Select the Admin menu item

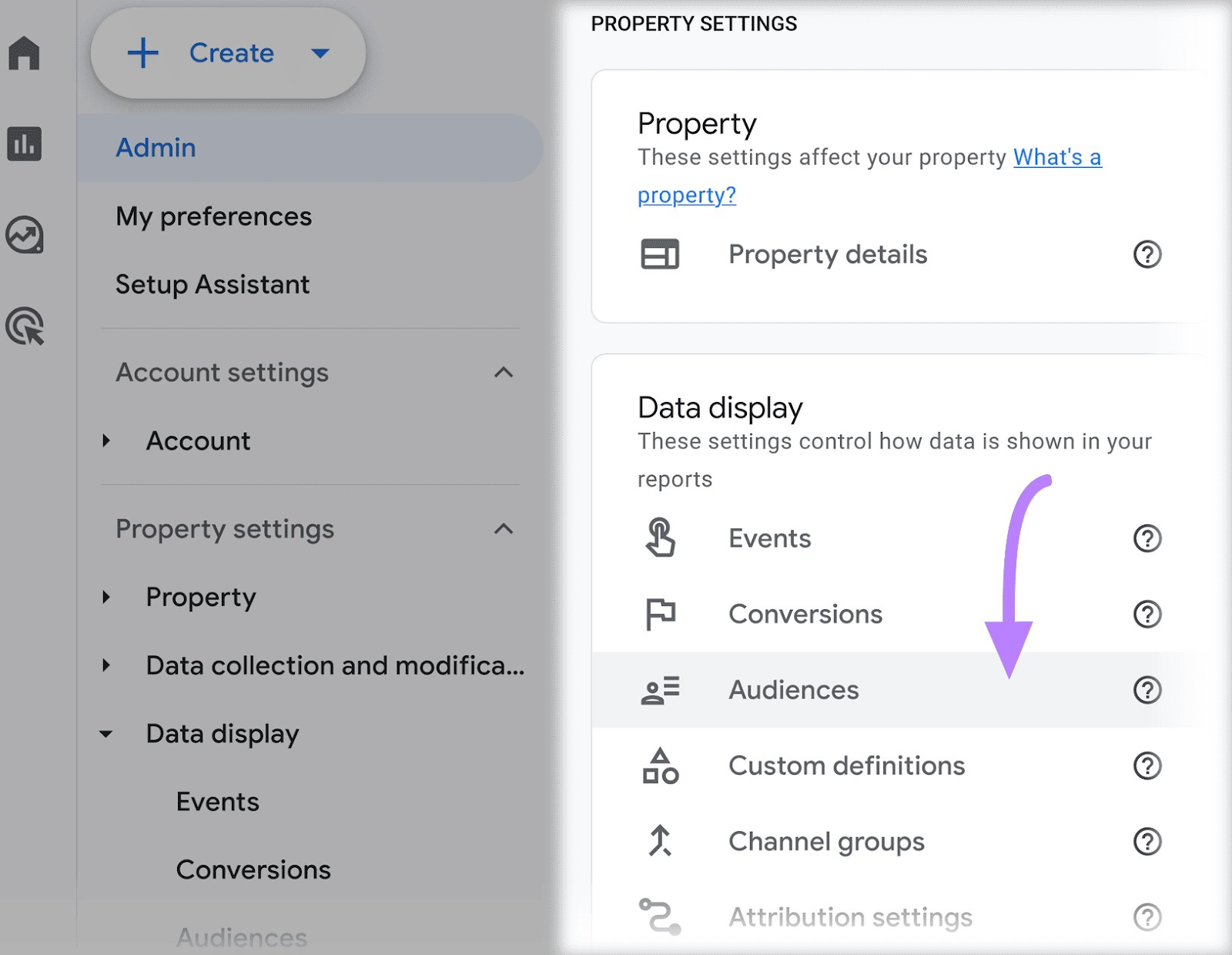point(156,147)
